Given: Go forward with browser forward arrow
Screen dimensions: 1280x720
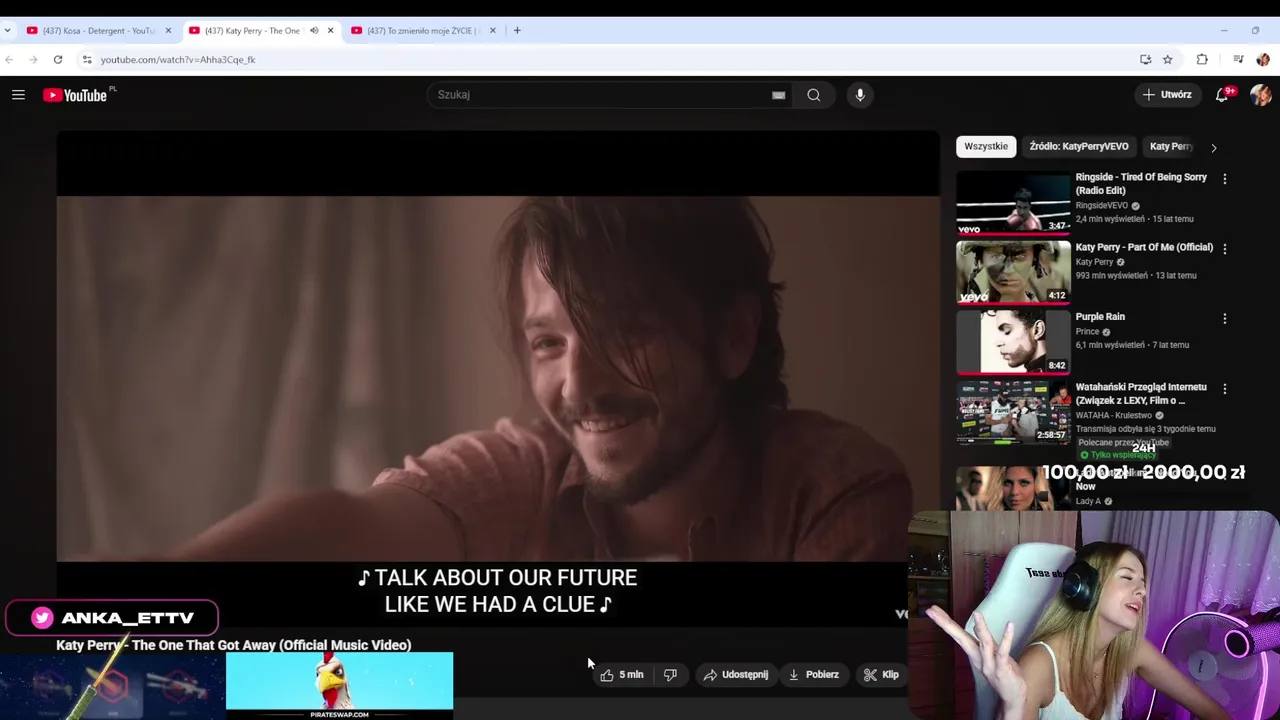Looking at the screenshot, I should (33, 60).
